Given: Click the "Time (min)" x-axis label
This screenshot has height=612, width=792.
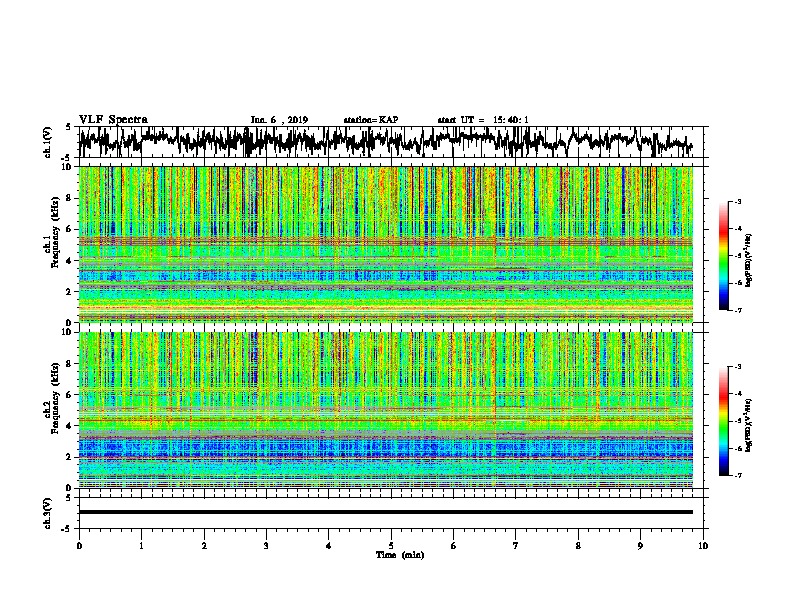Looking at the screenshot, I should tap(400, 555).
